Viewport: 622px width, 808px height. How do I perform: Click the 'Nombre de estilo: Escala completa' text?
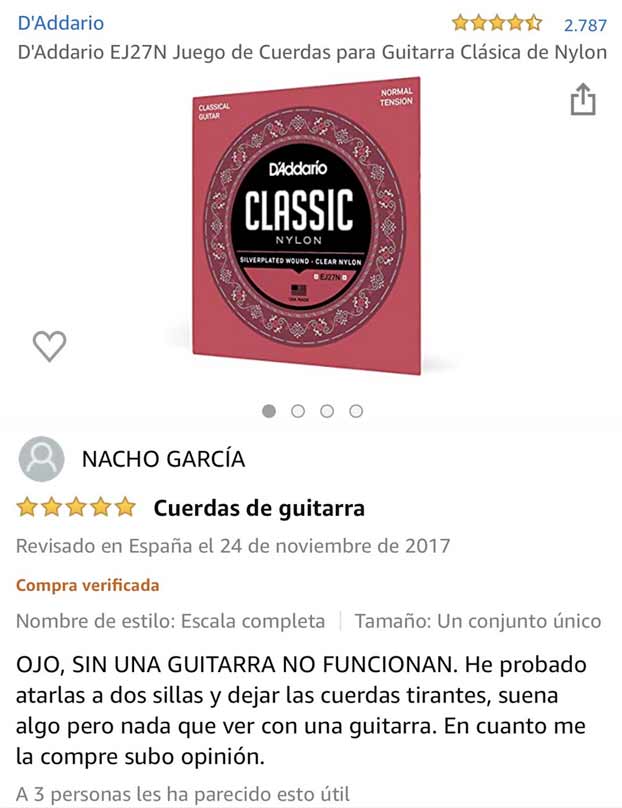pyautogui.click(x=171, y=621)
